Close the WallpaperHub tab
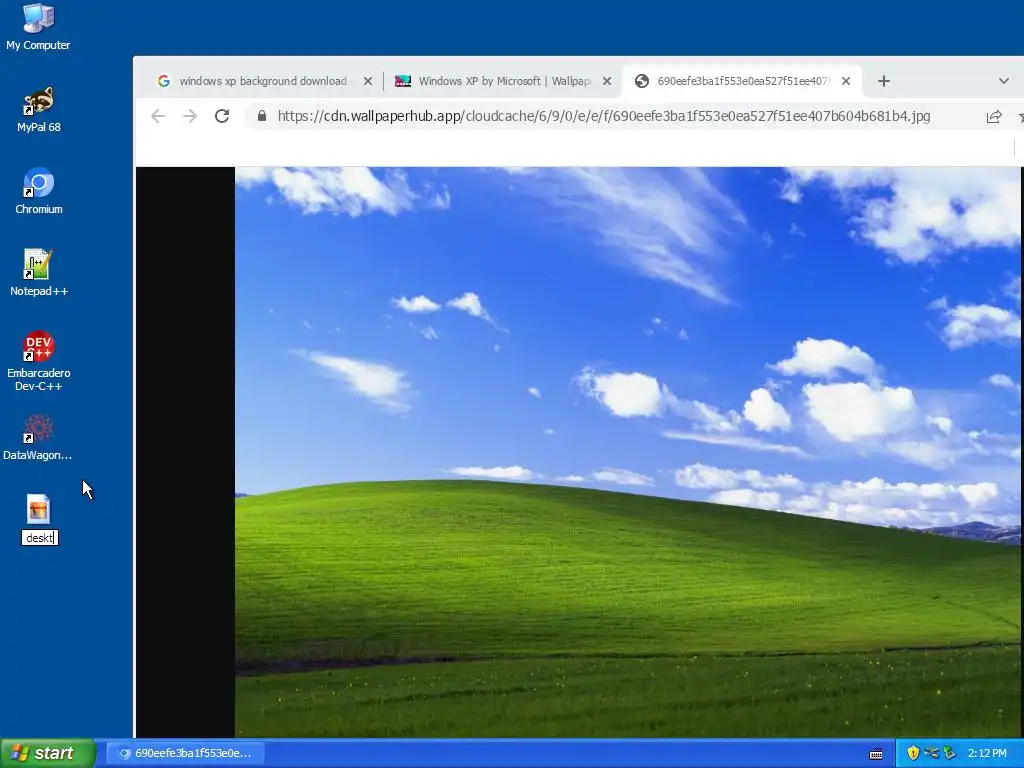 607,81
